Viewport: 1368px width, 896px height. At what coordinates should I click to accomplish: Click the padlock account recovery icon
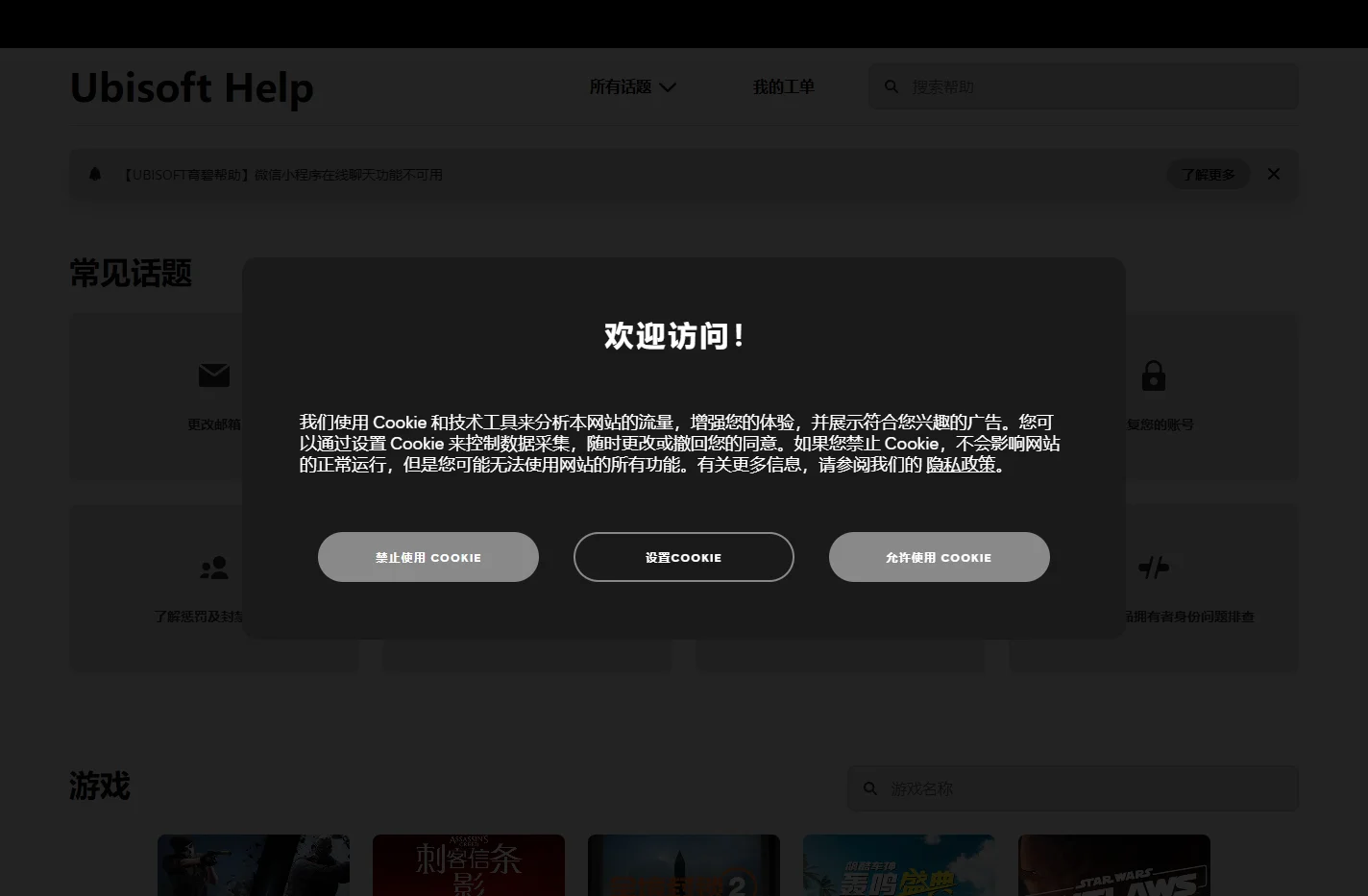click(x=1153, y=375)
